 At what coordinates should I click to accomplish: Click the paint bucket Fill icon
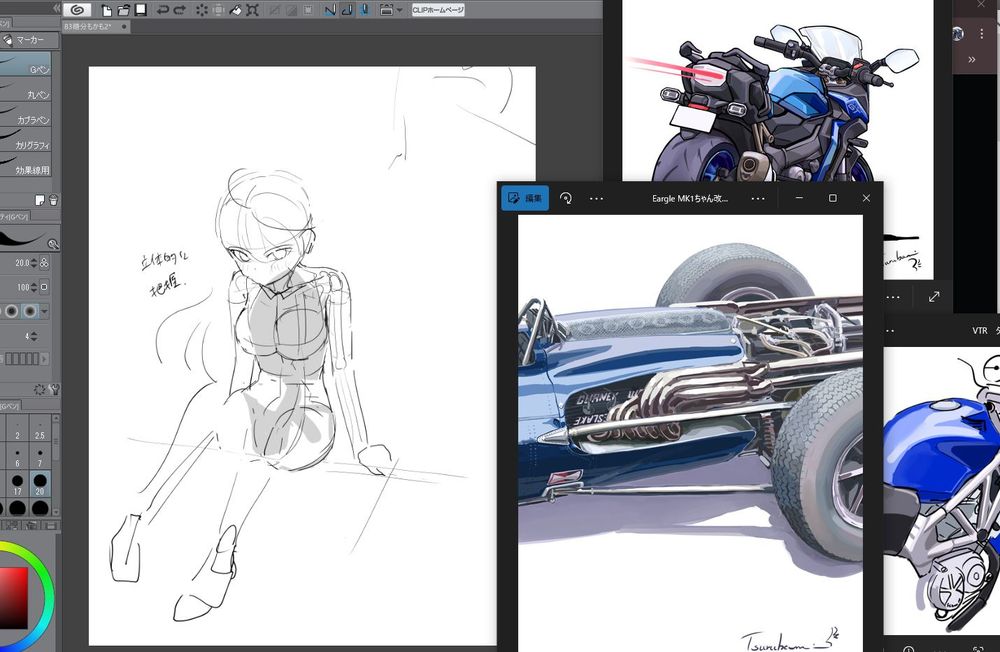234,10
